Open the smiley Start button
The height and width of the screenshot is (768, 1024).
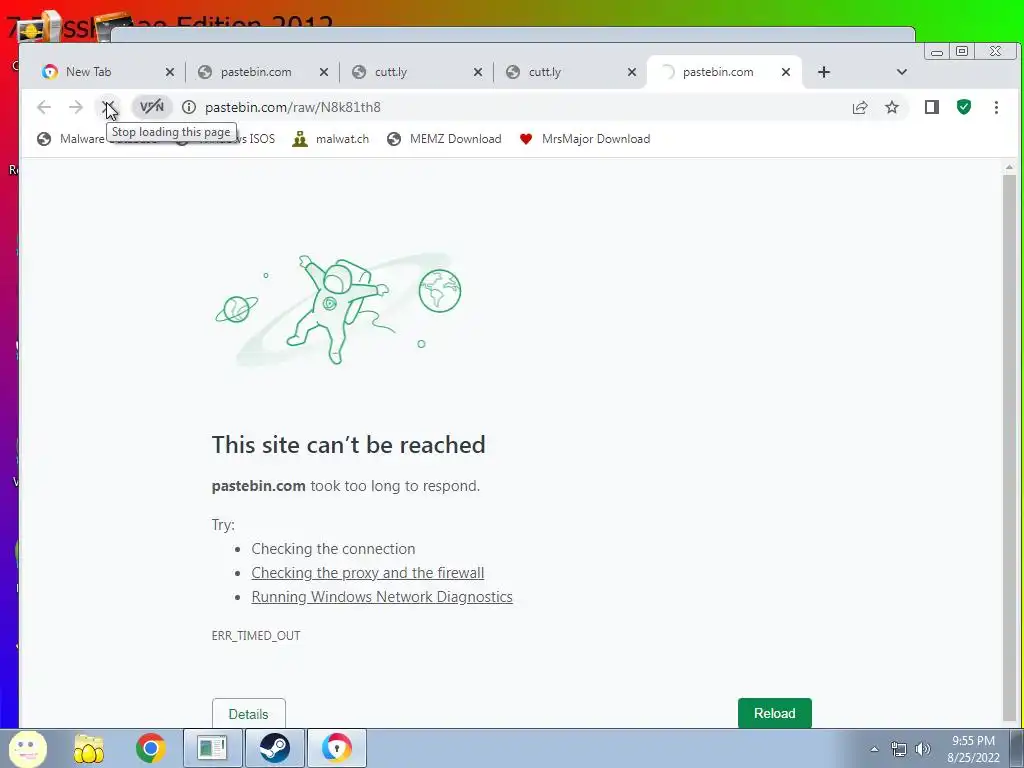click(27, 748)
